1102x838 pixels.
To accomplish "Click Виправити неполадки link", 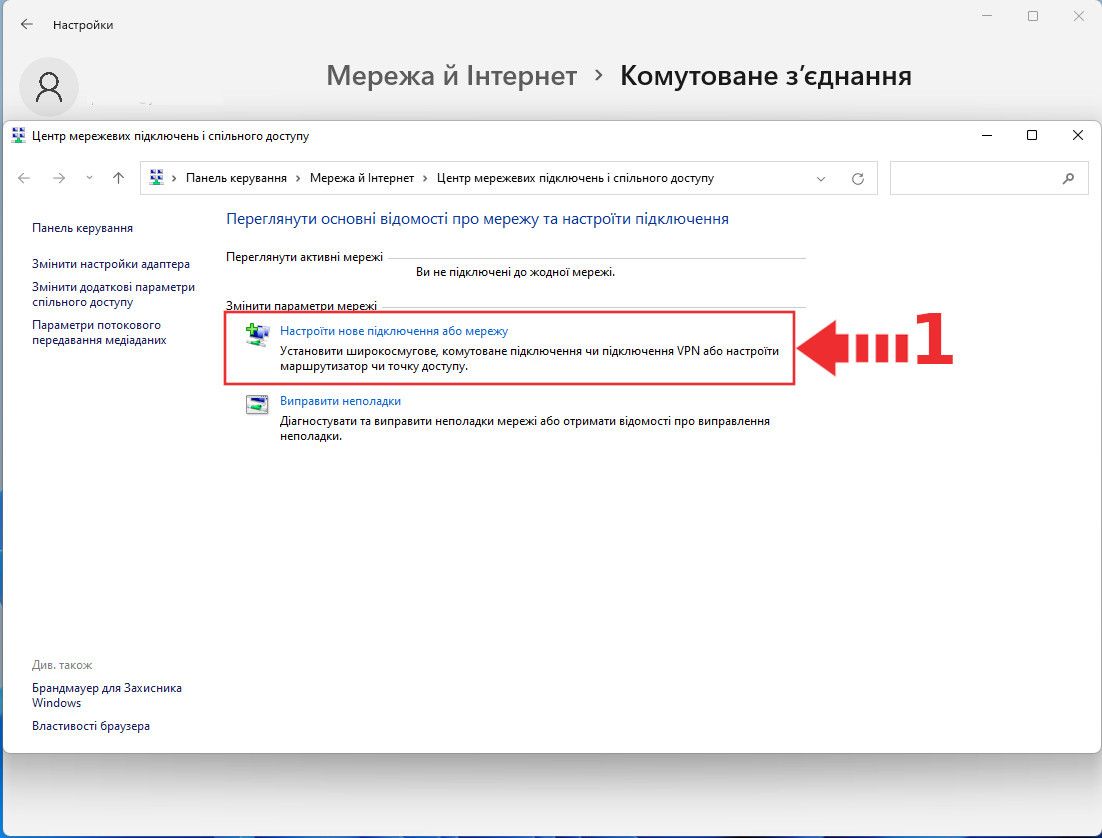I will click(x=340, y=401).
